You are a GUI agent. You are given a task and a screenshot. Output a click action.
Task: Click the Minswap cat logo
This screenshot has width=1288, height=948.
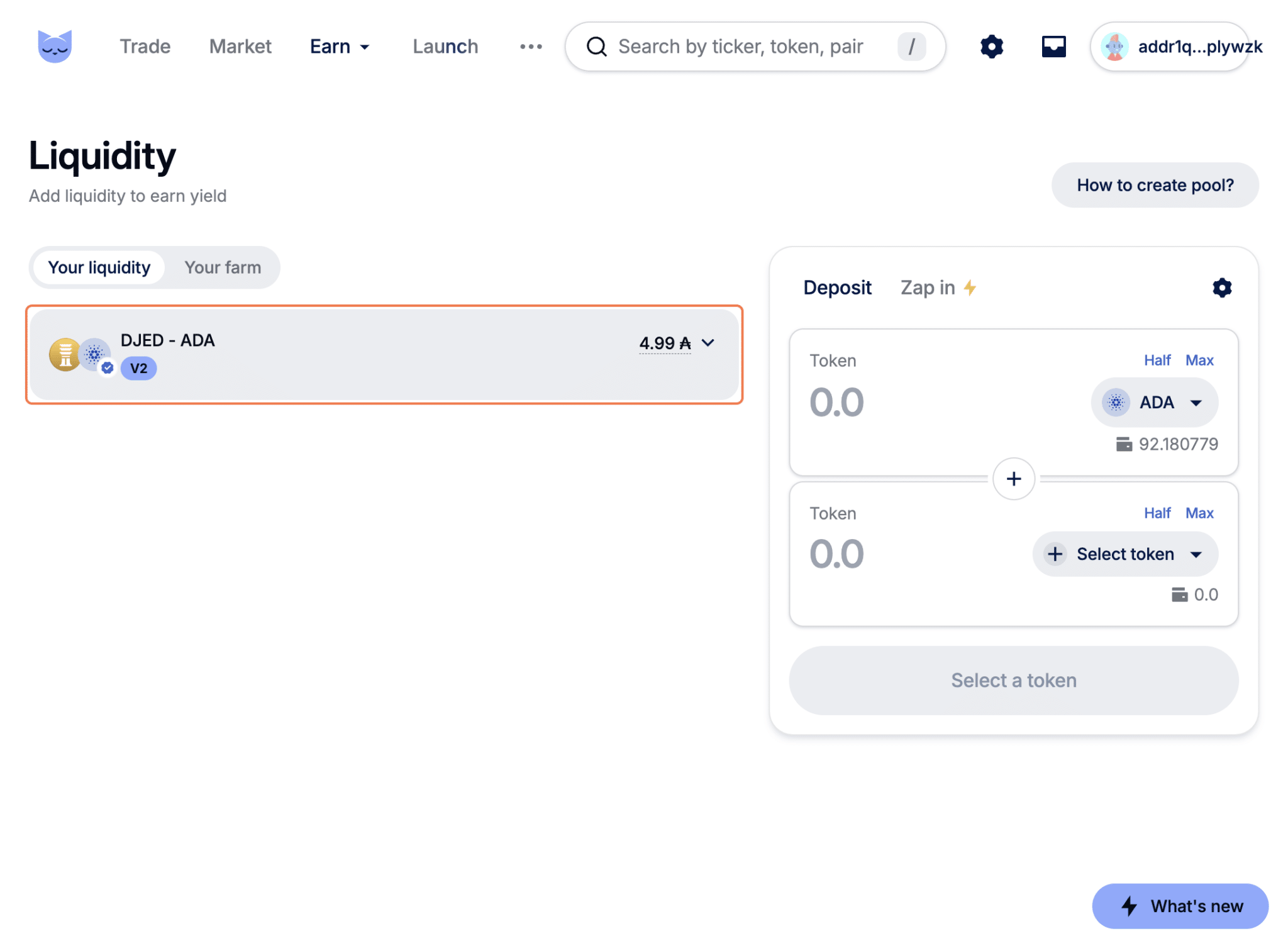(55, 46)
